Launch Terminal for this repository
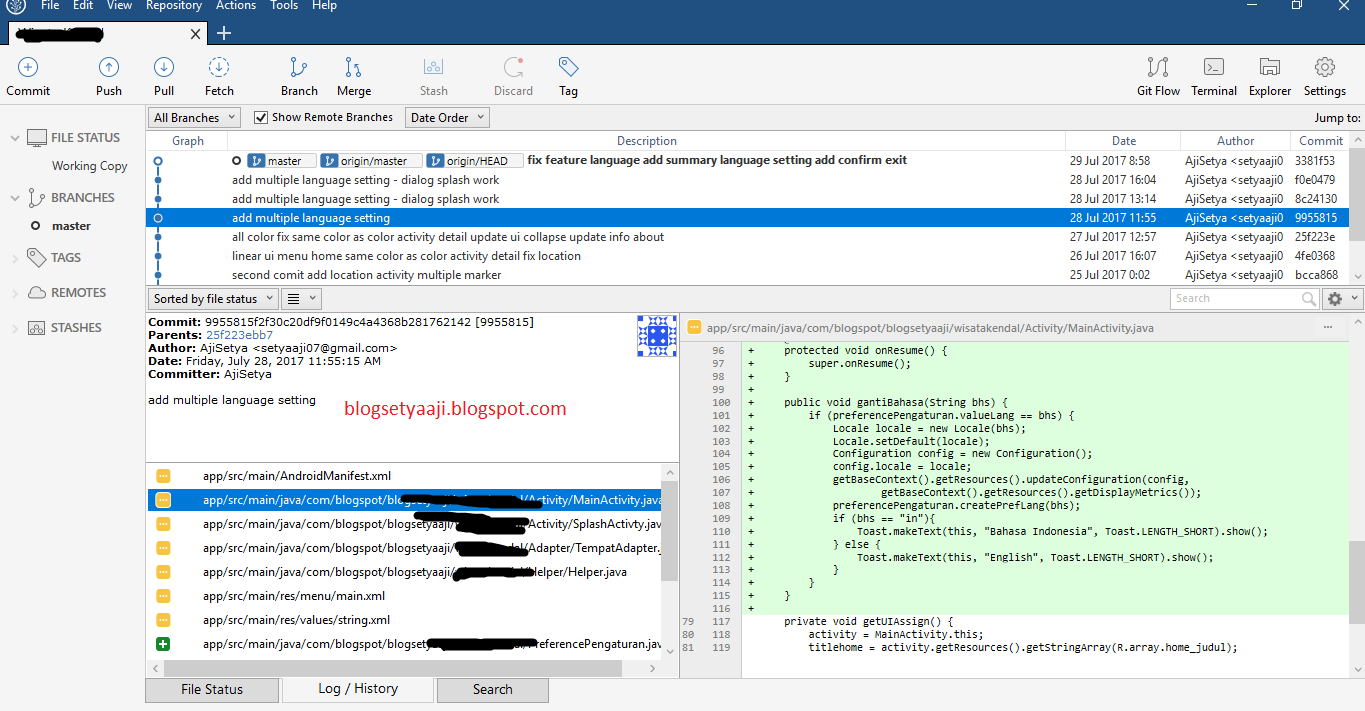This screenshot has width=1365, height=711. coord(1213,75)
